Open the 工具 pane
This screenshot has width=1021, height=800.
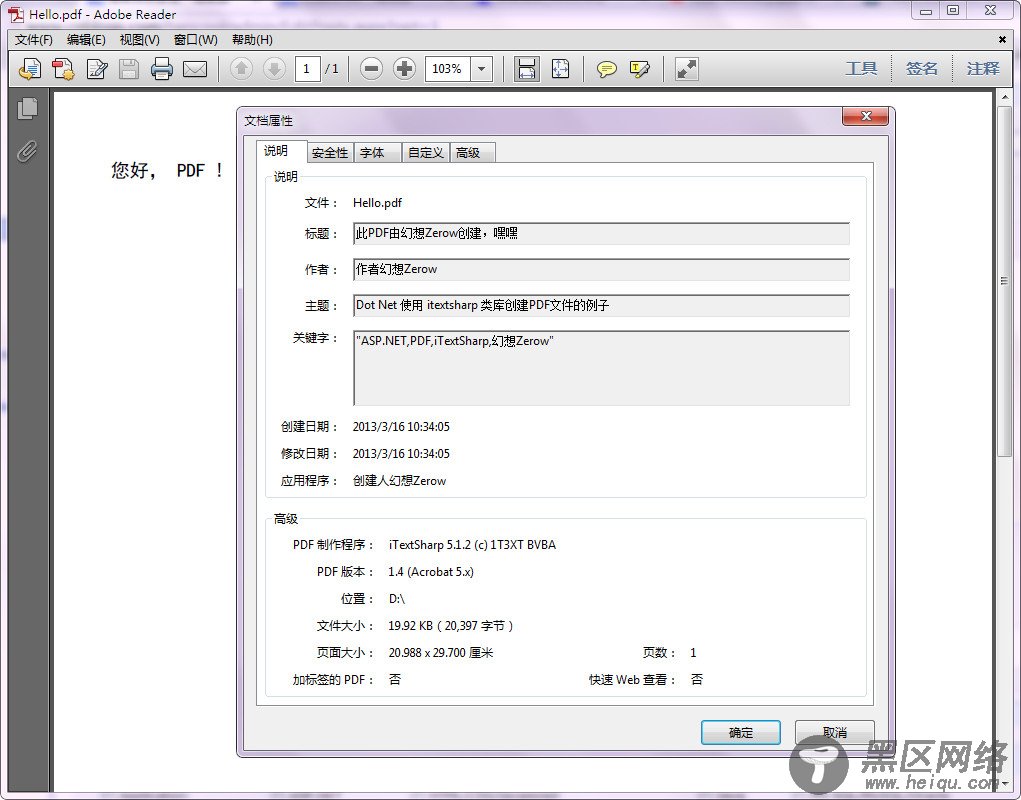tap(861, 68)
